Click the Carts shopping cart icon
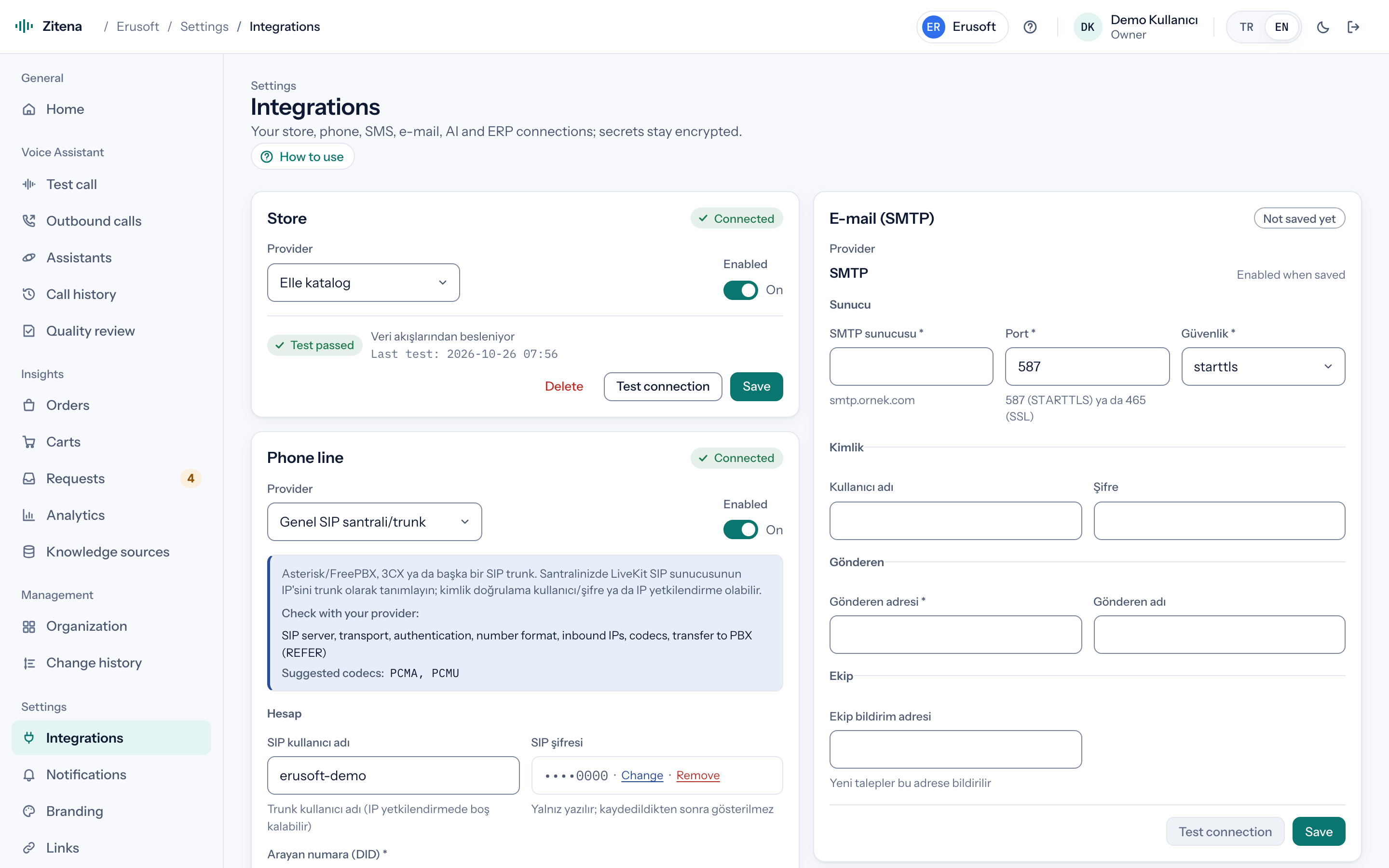Viewport: 1389px width, 868px height. pos(29,442)
